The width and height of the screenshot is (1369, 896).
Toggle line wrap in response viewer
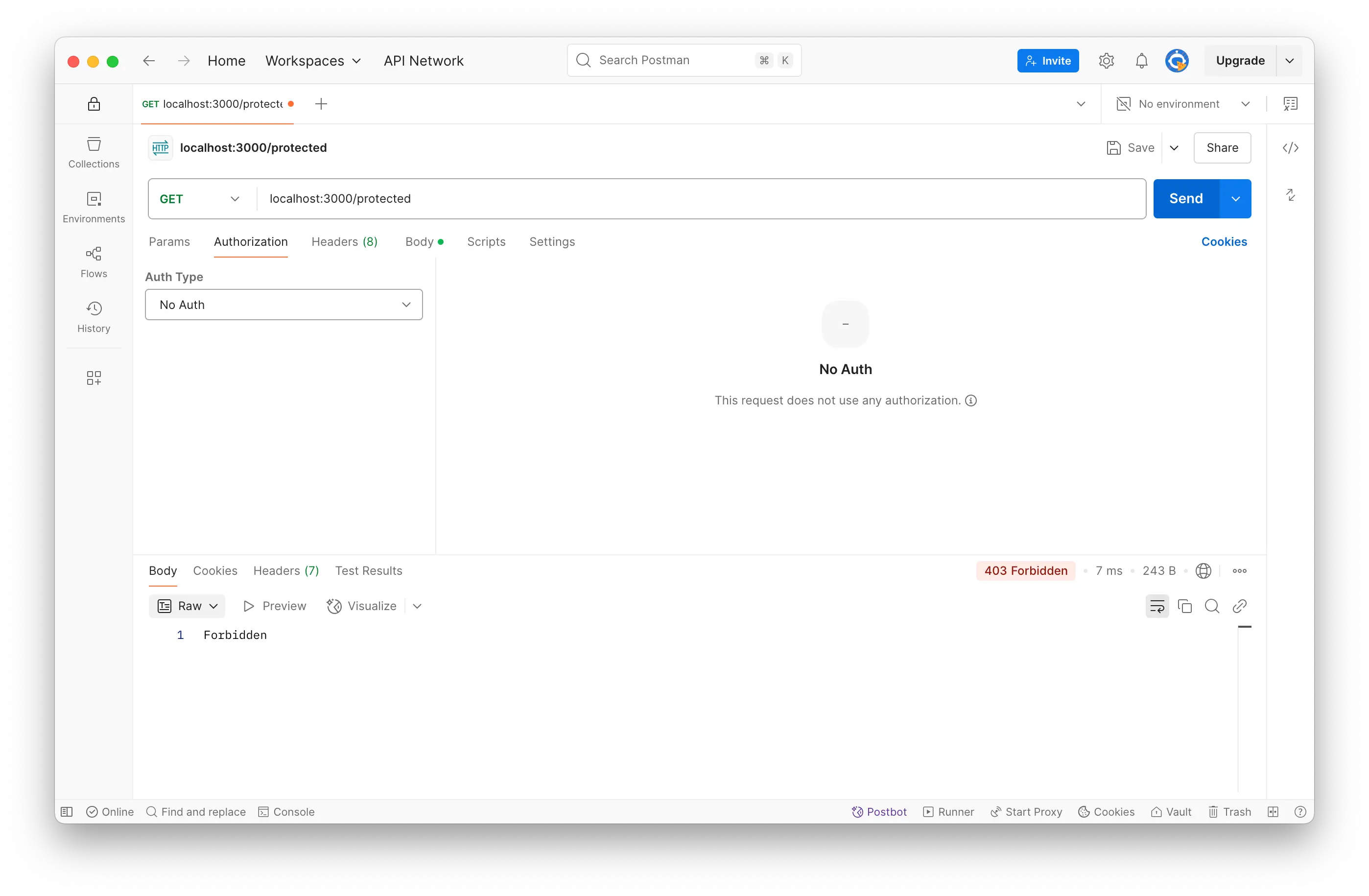click(1157, 606)
